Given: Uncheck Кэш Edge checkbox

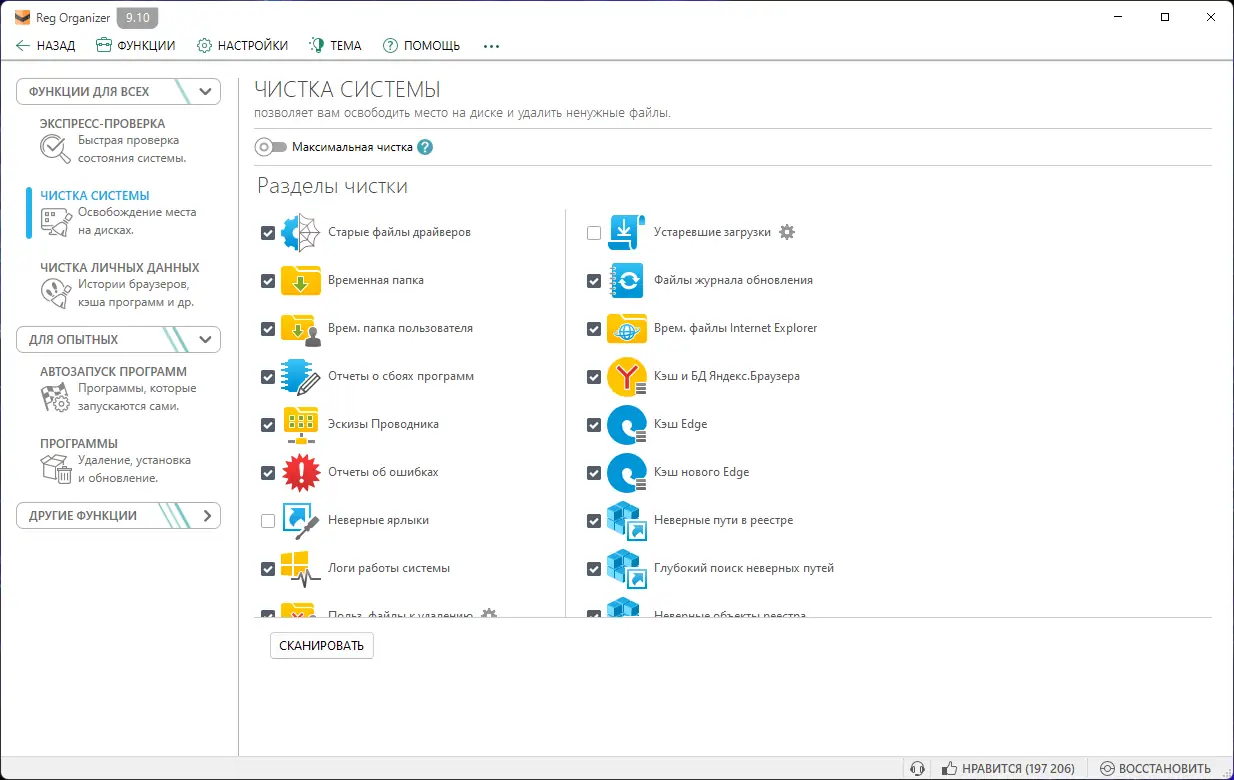Looking at the screenshot, I should [594, 424].
